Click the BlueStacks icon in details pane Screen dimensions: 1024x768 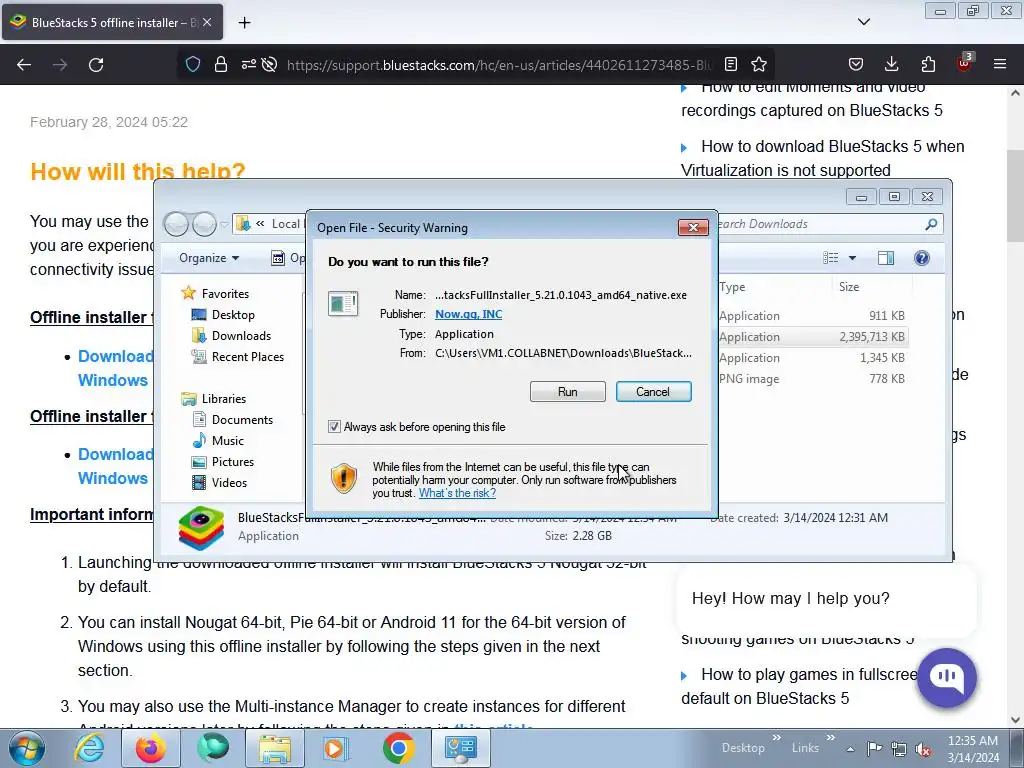point(201,528)
